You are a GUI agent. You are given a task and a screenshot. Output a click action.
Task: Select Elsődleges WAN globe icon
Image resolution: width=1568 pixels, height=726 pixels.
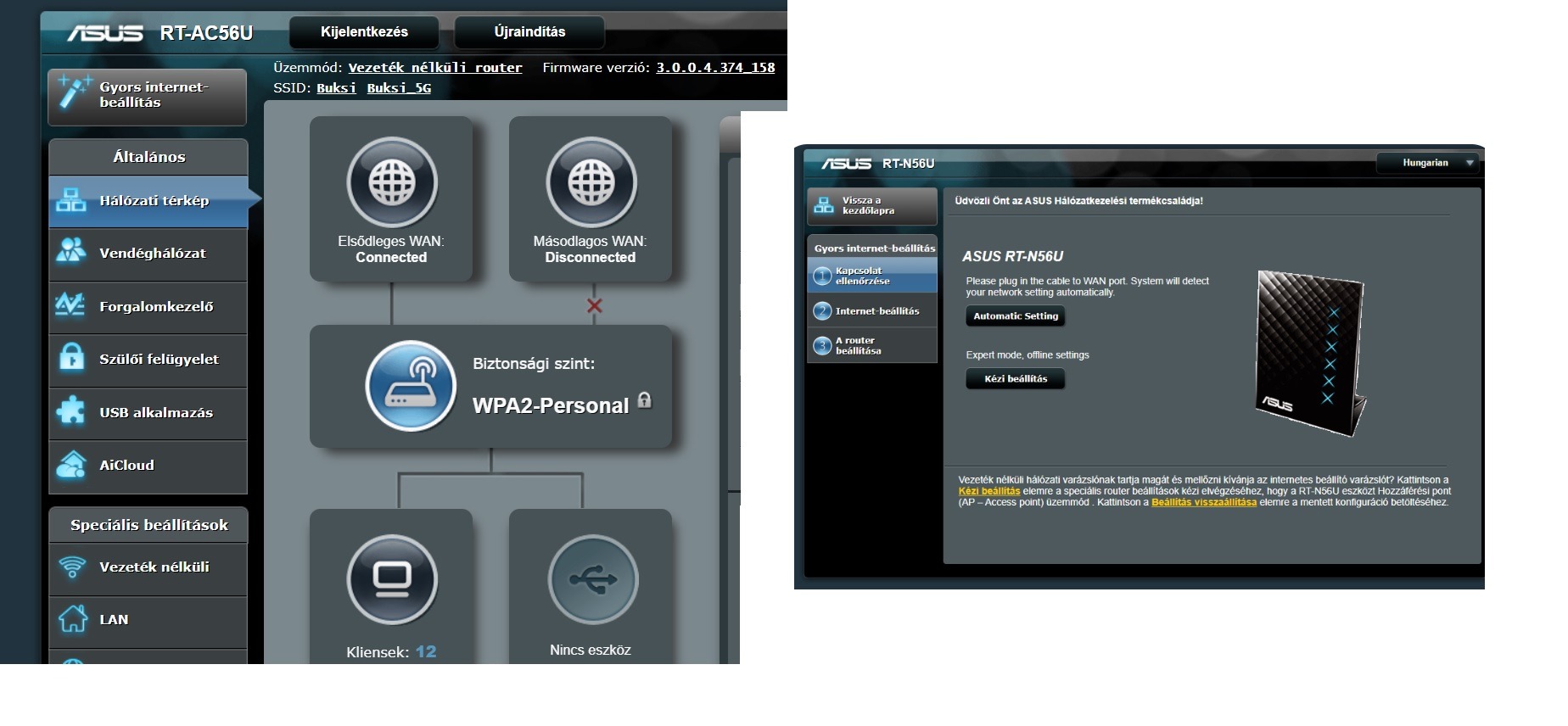[x=391, y=181]
